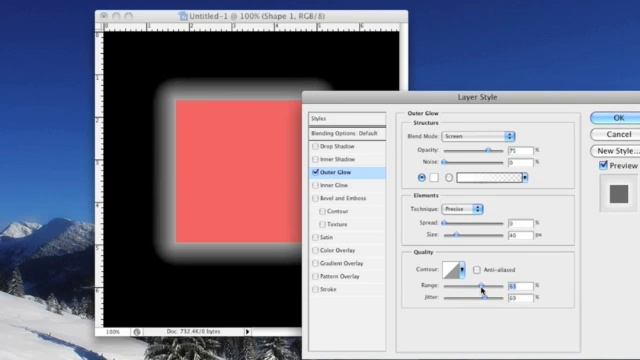Click the Opacity slider track
The width and height of the screenshot is (640, 360).
coord(473,151)
